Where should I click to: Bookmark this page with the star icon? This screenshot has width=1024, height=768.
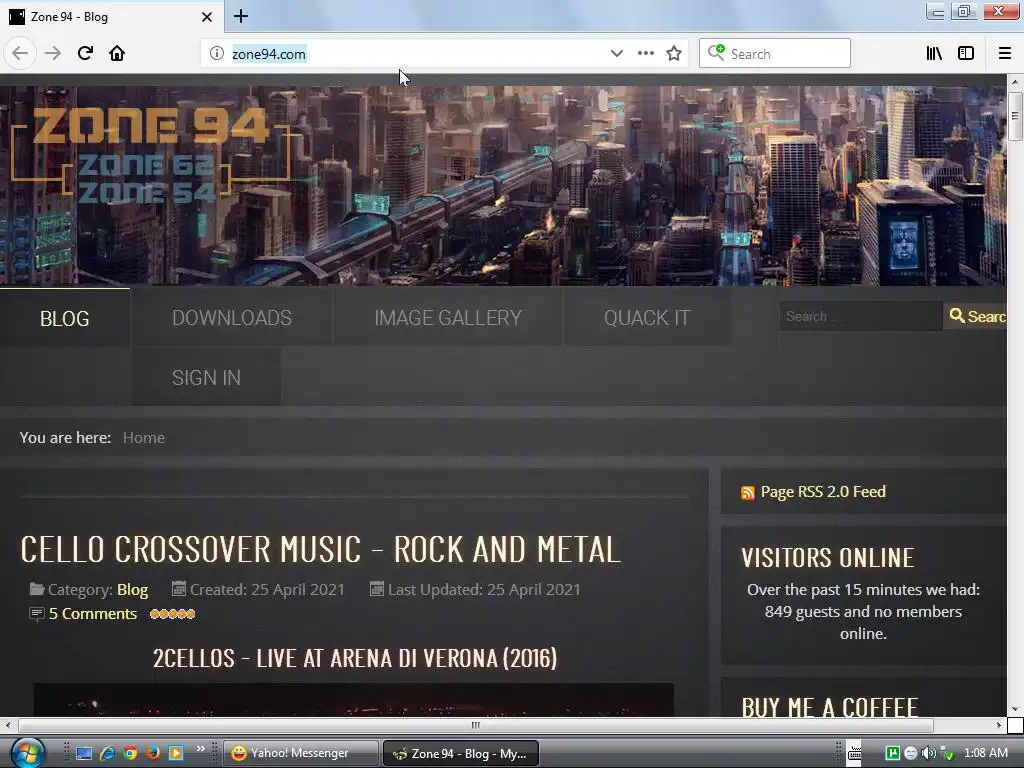tap(674, 54)
